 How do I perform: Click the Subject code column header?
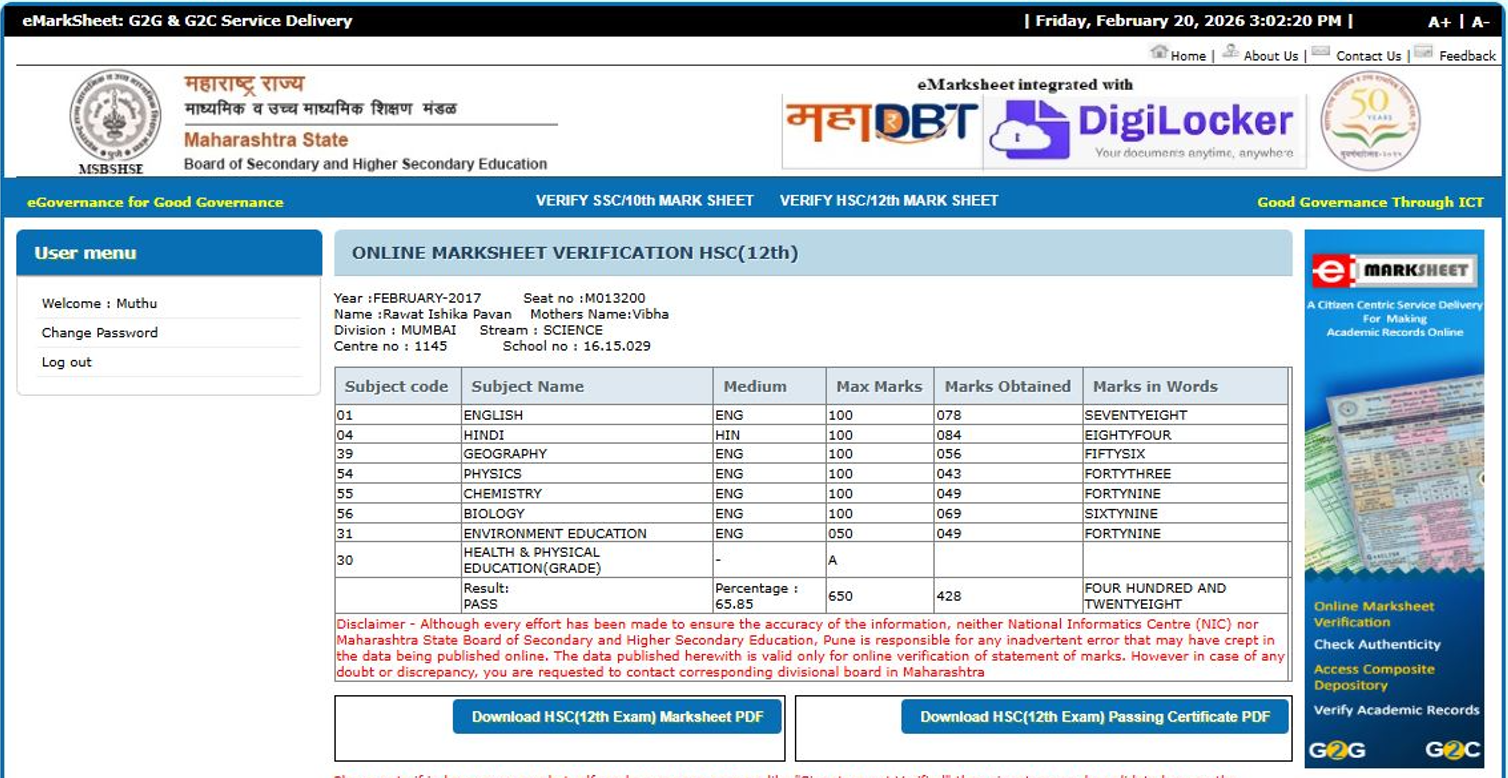(x=397, y=386)
